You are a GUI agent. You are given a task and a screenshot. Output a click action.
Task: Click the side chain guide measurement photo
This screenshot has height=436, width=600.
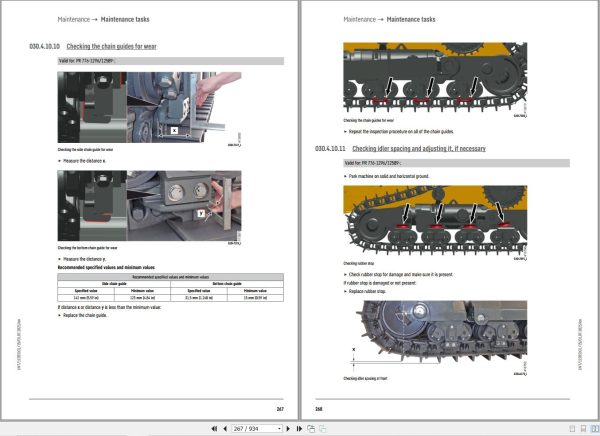coord(149,107)
